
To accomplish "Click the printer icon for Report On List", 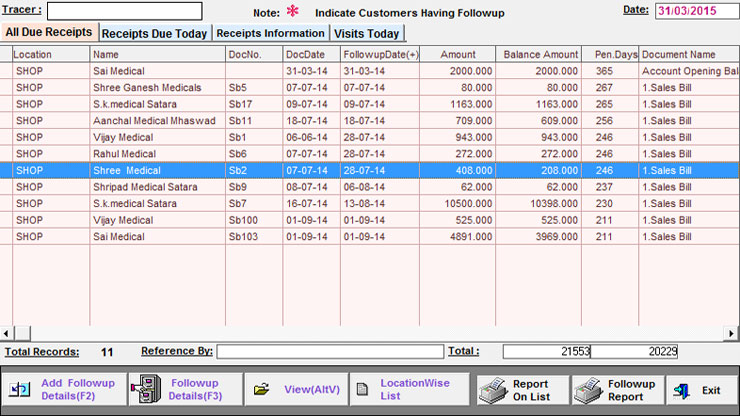I will [491, 389].
